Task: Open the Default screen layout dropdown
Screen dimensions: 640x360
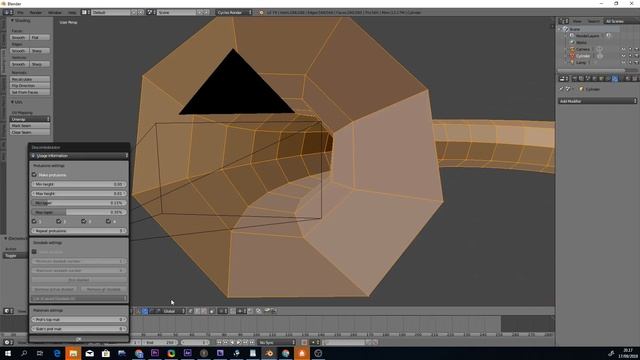Action: 111,13
